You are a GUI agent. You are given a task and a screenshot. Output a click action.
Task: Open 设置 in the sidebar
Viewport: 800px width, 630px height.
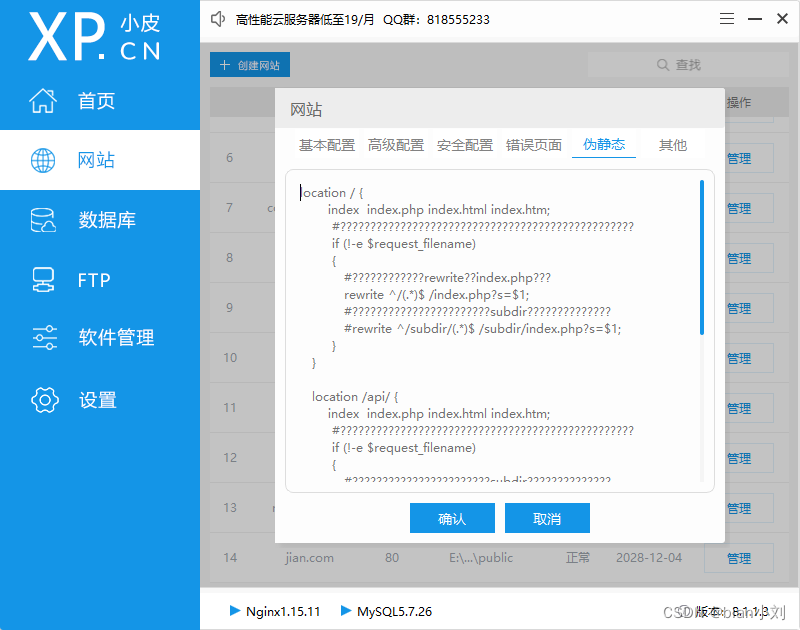98,400
